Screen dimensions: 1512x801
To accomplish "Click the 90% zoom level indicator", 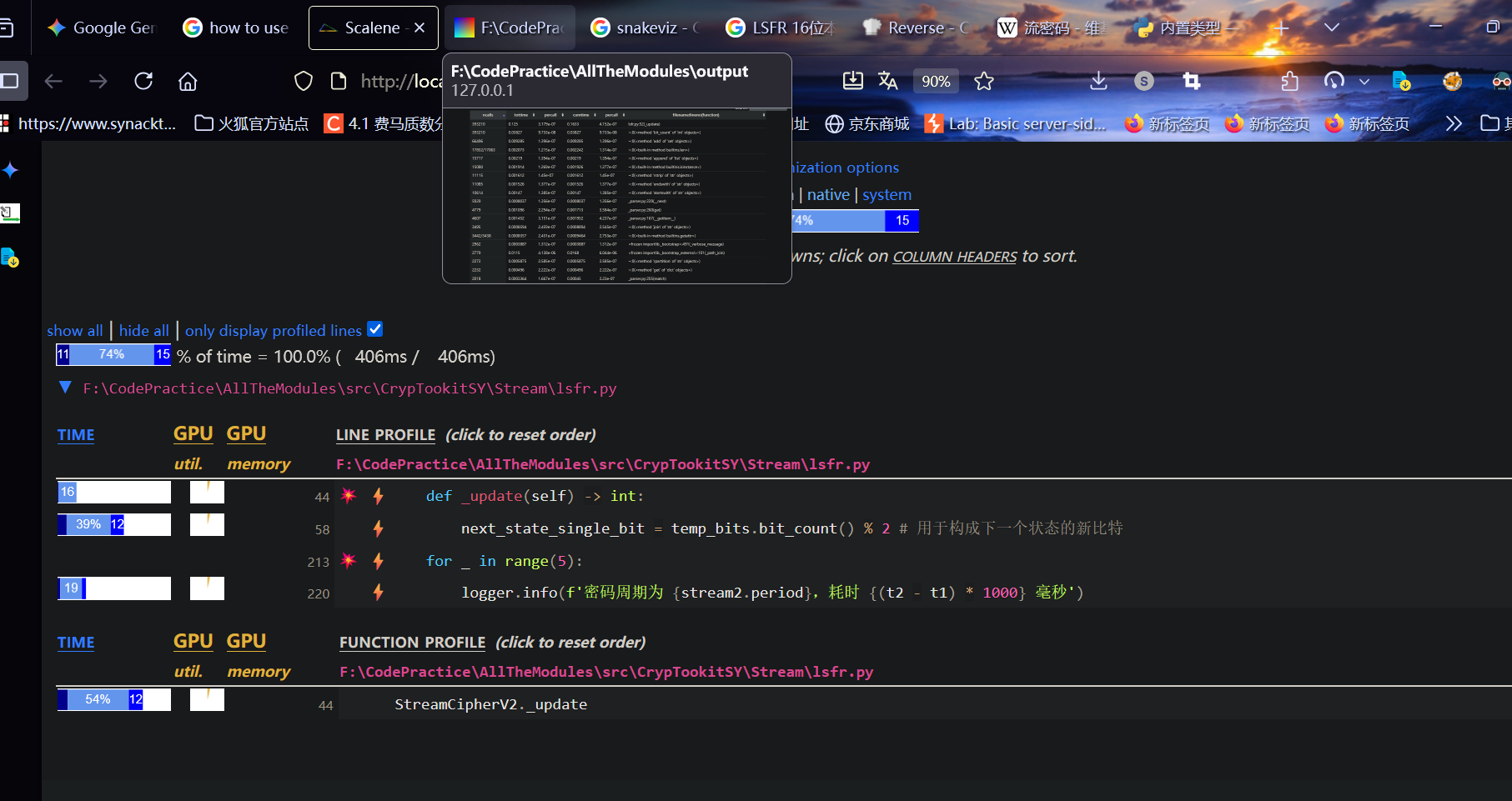I will pyautogui.click(x=935, y=81).
